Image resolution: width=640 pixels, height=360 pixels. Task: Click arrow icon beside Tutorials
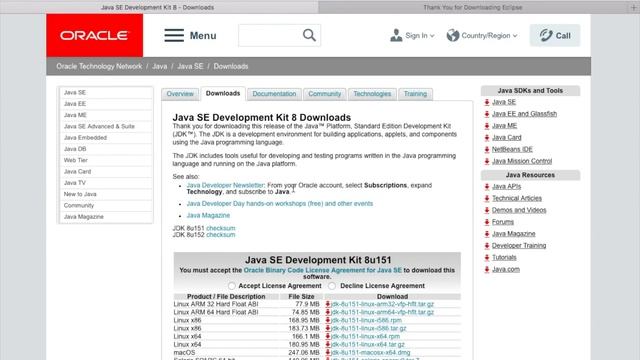(x=487, y=258)
